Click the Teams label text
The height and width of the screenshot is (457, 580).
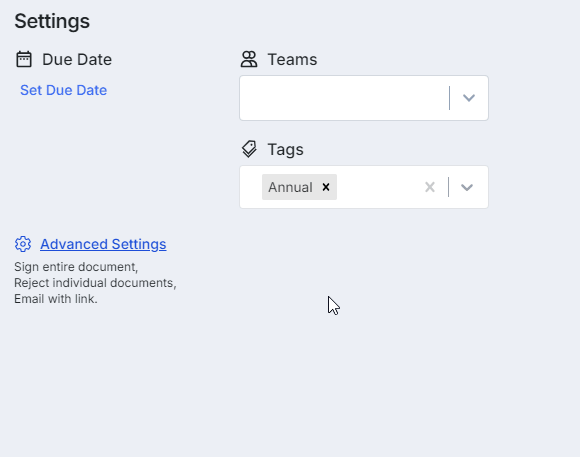(292, 60)
